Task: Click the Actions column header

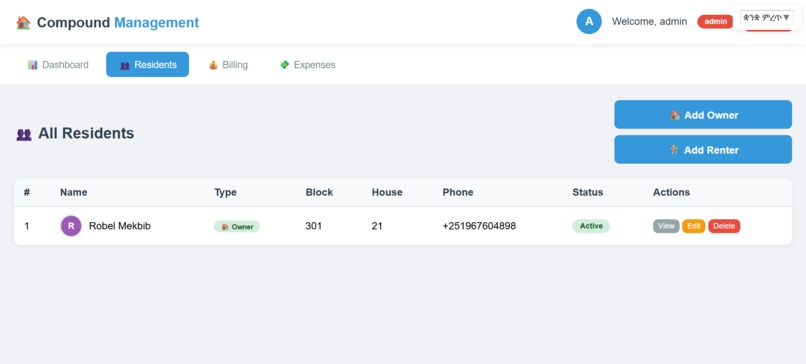Action: click(671, 192)
